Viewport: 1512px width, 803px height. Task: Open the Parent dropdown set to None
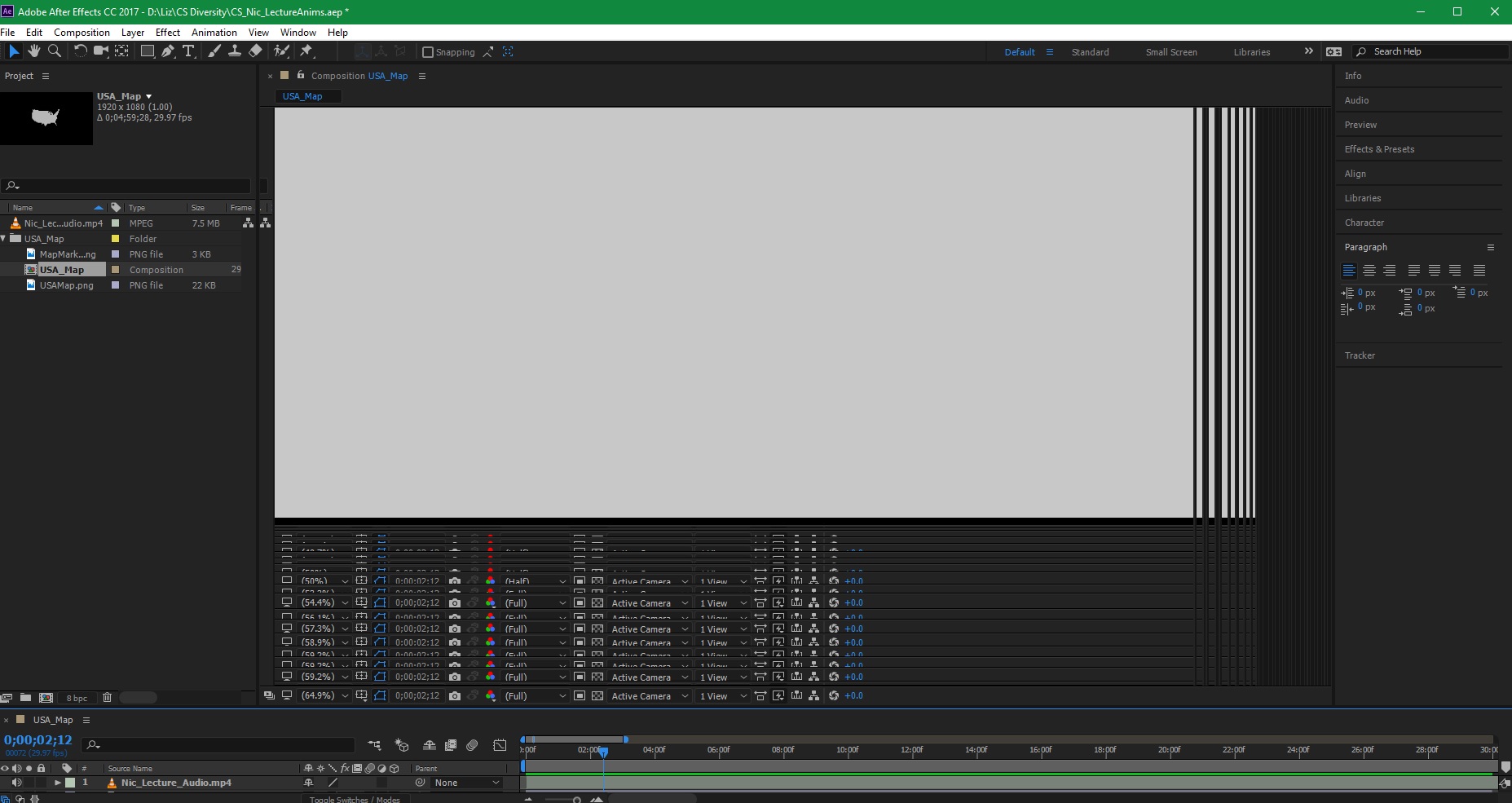click(x=466, y=783)
